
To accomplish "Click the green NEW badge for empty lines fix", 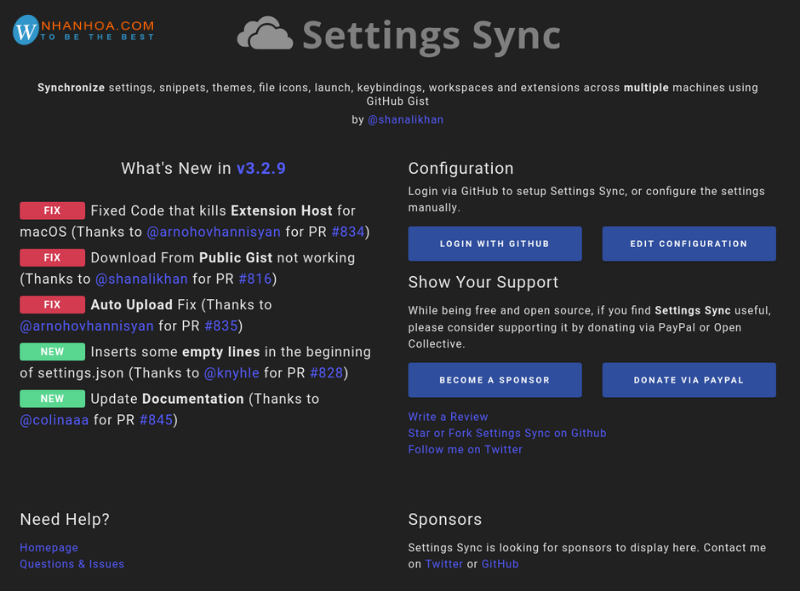I will (52, 351).
